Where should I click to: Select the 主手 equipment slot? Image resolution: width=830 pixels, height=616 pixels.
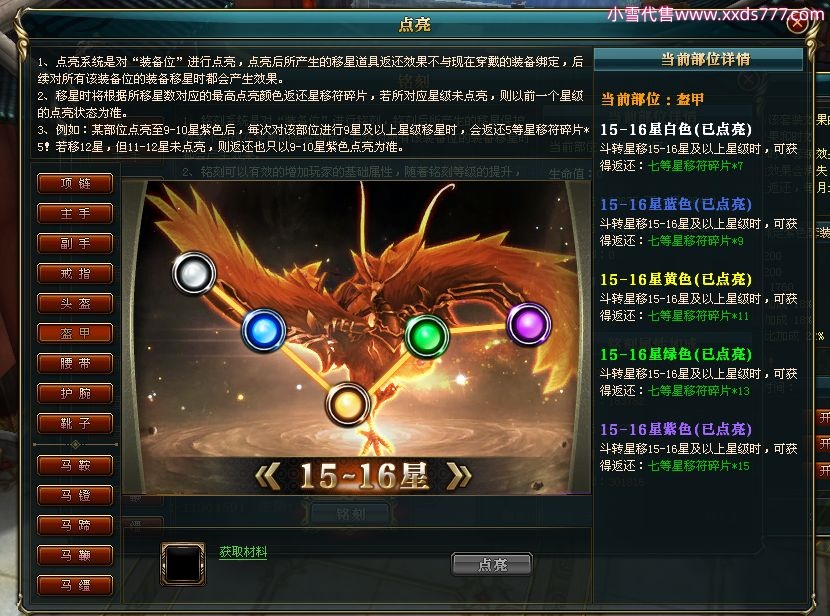coord(75,214)
